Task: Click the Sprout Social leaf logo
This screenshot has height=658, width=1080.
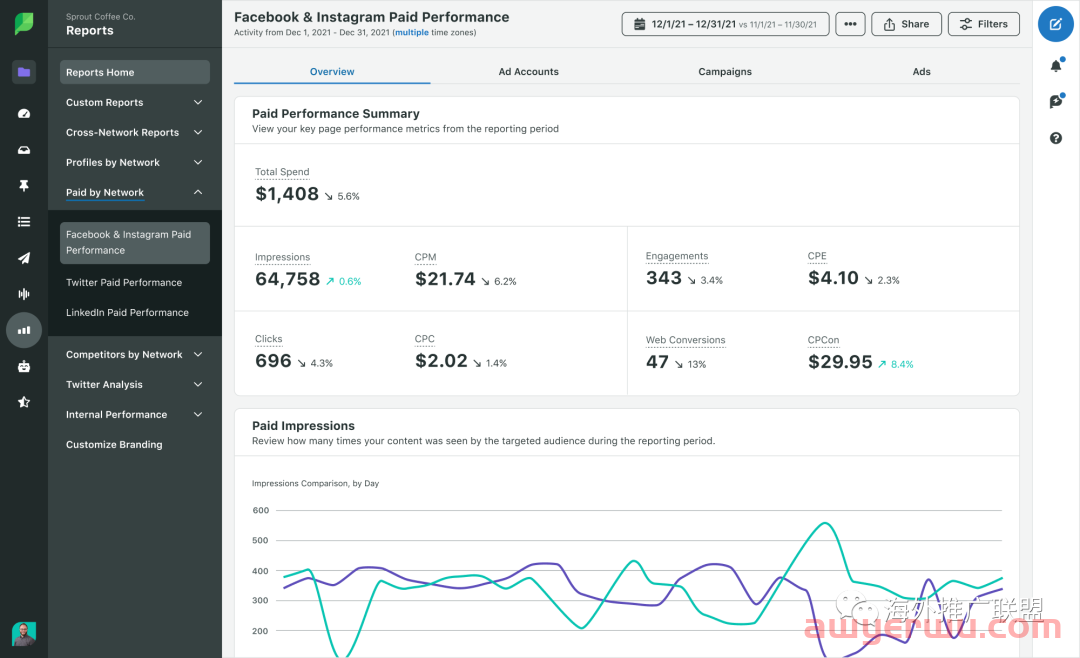Action: (x=24, y=23)
